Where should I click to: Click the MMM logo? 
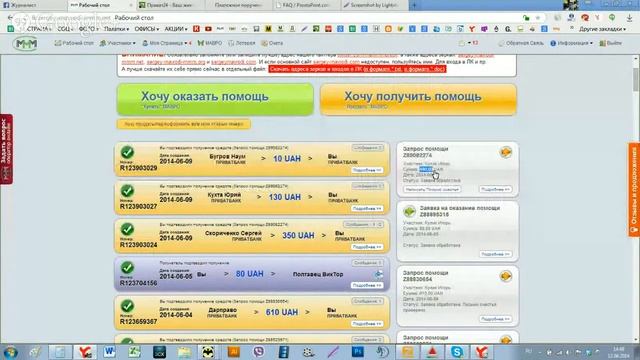click(x=25, y=43)
